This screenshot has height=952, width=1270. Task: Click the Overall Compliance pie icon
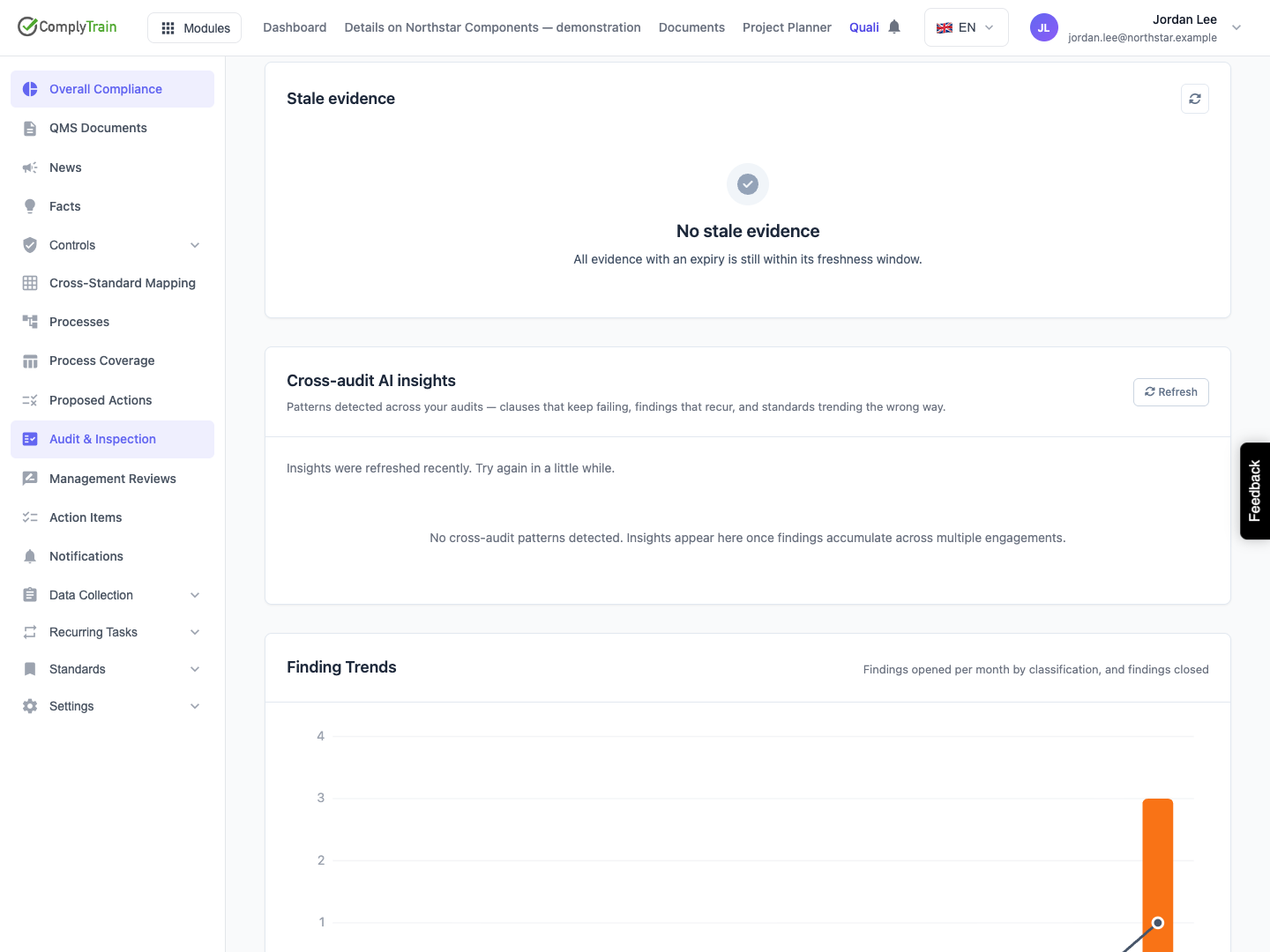pyautogui.click(x=30, y=89)
